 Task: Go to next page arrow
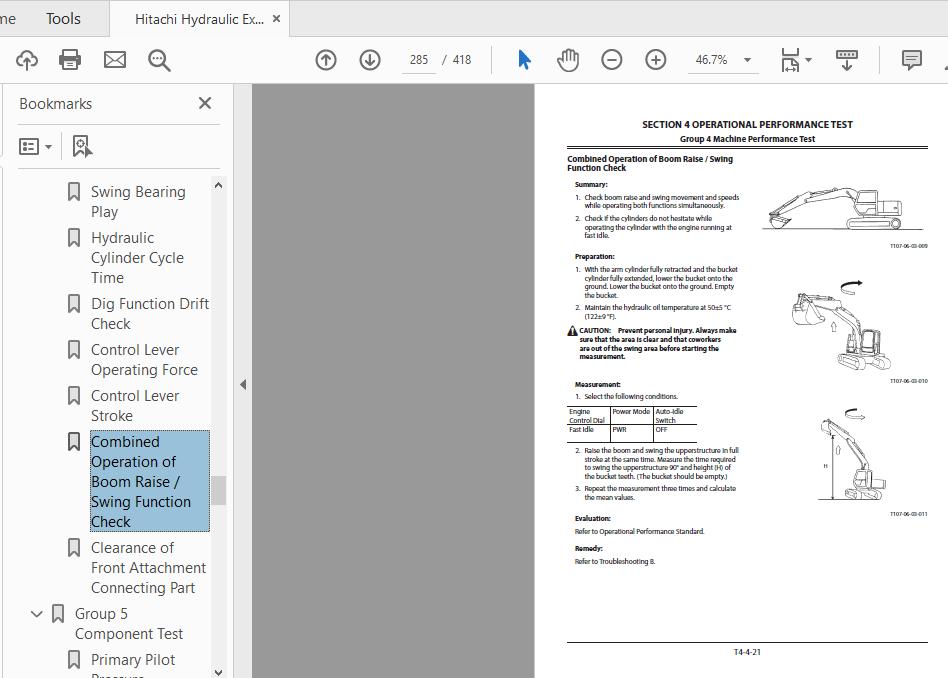(370, 60)
